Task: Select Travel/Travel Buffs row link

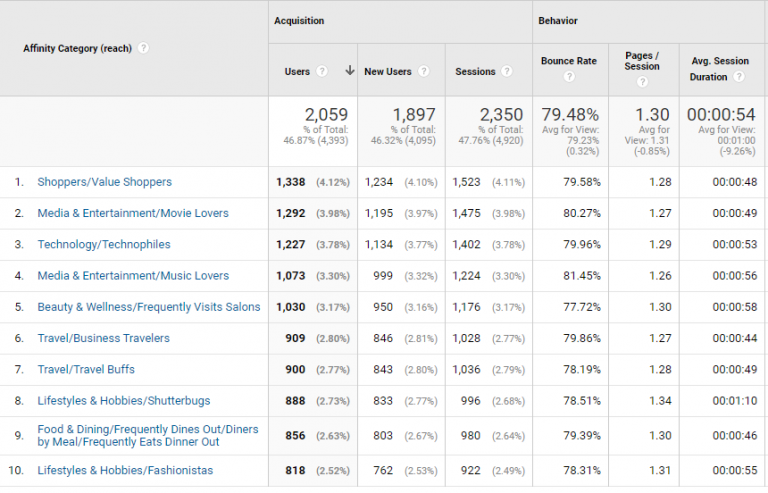Action: tap(86, 370)
